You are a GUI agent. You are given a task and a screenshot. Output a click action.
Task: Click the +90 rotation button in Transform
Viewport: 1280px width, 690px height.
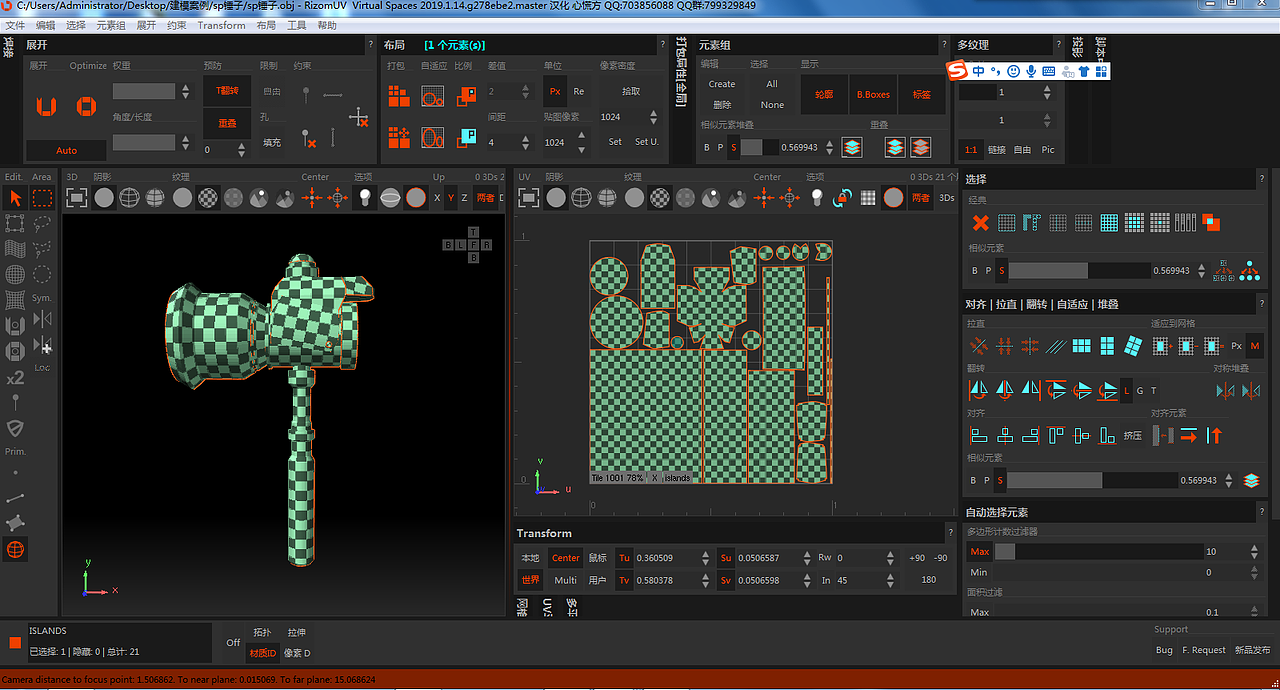(917, 558)
